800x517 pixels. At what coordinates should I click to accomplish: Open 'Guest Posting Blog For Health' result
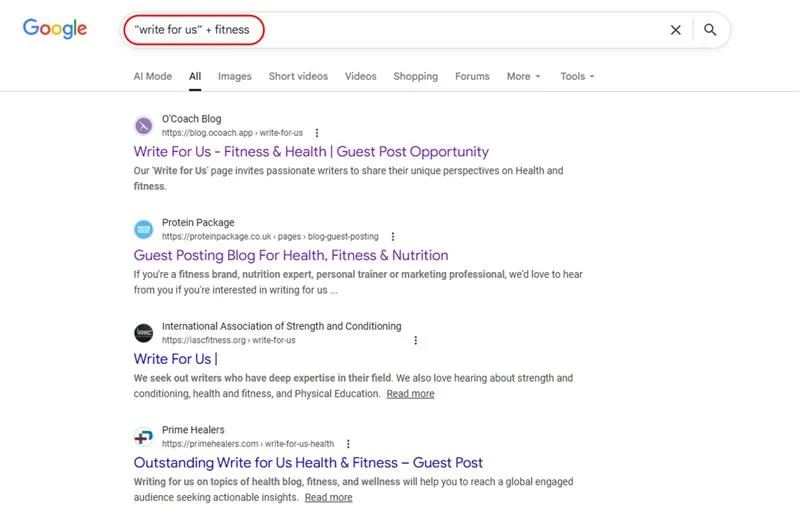tap(291, 255)
